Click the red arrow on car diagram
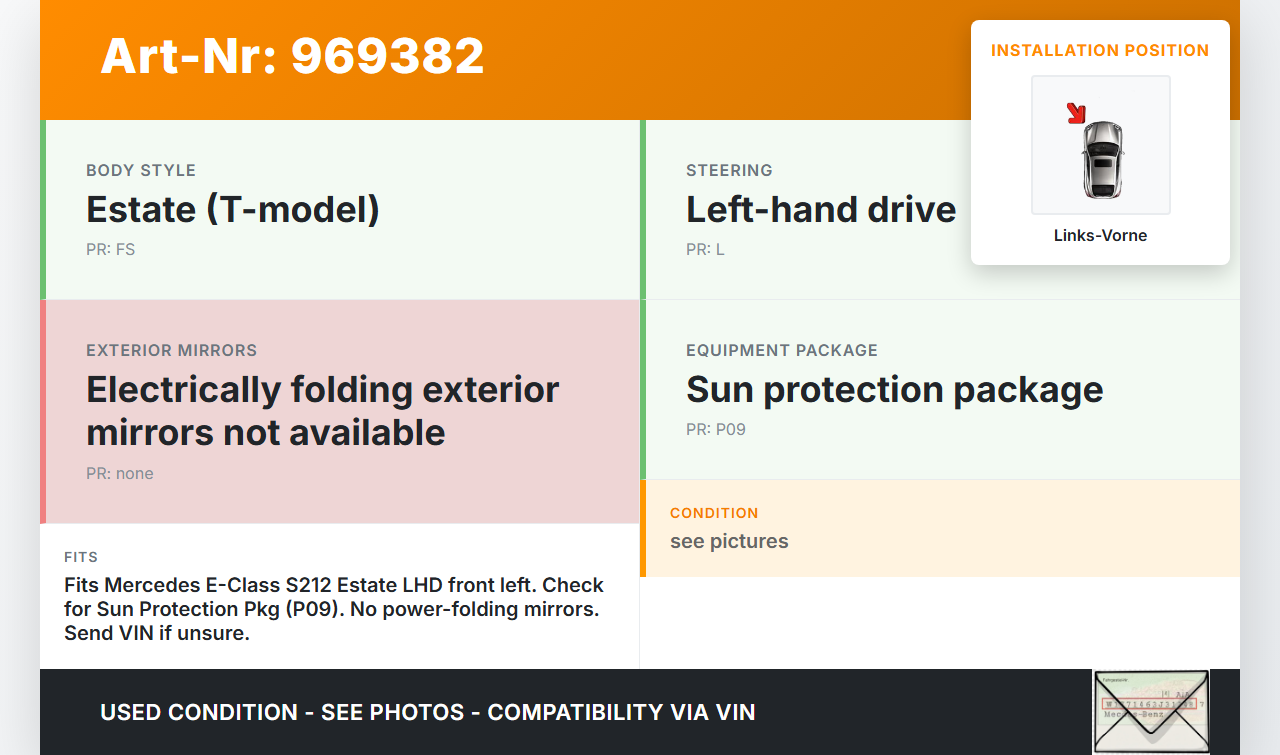Viewport: 1280px width, 755px height. click(x=1076, y=113)
